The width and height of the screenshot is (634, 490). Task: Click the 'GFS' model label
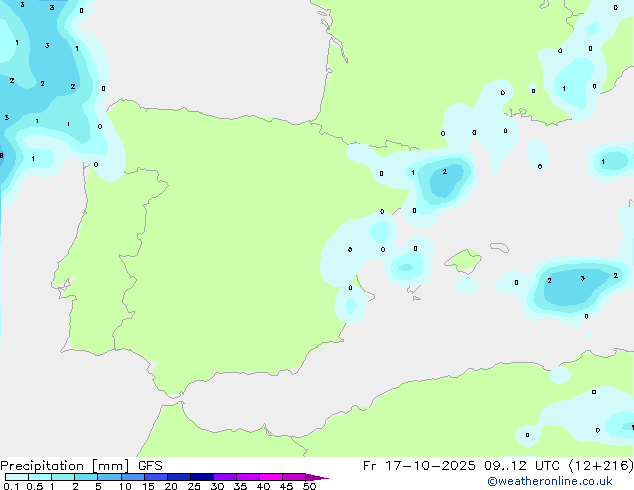150,466
